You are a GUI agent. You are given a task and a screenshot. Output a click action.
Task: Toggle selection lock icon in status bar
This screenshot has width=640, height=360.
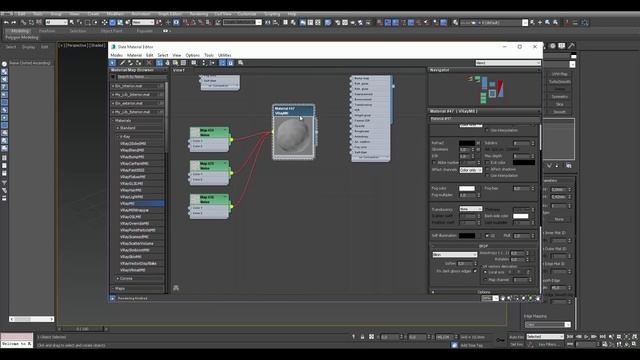pyautogui.click(x=362, y=337)
